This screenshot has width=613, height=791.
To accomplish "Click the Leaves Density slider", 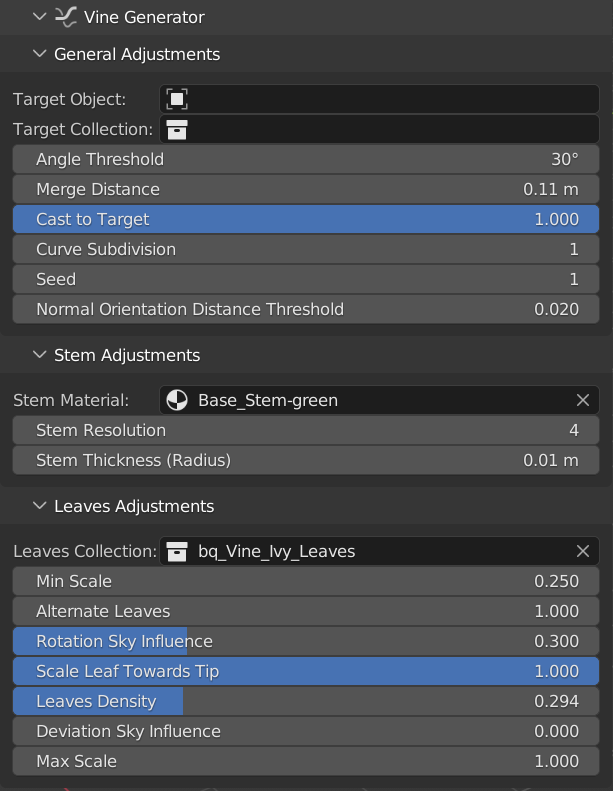I will [x=305, y=701].
